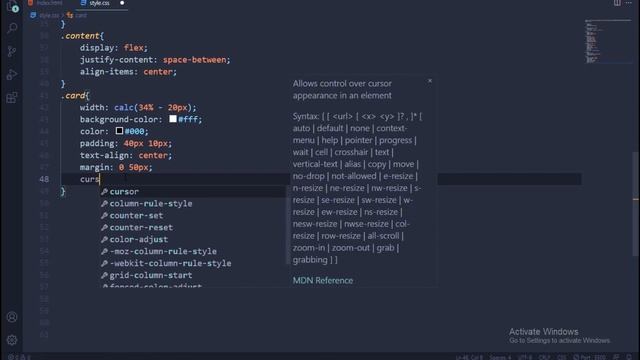Image resolution: width=640 pixels, height=360 pixels.
Task: Click the Live Server Port status entry
Action: 589,357
